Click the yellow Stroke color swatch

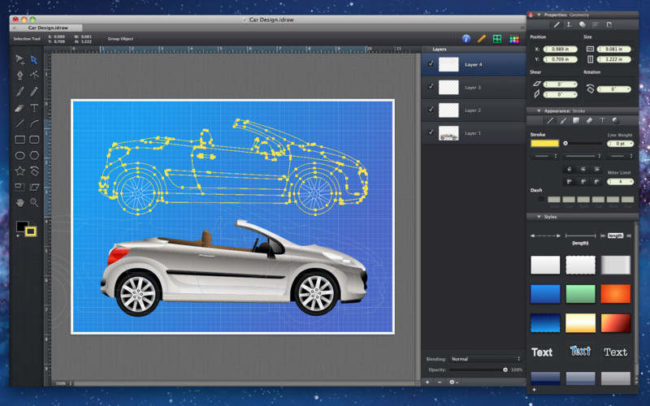pos(545,143)
